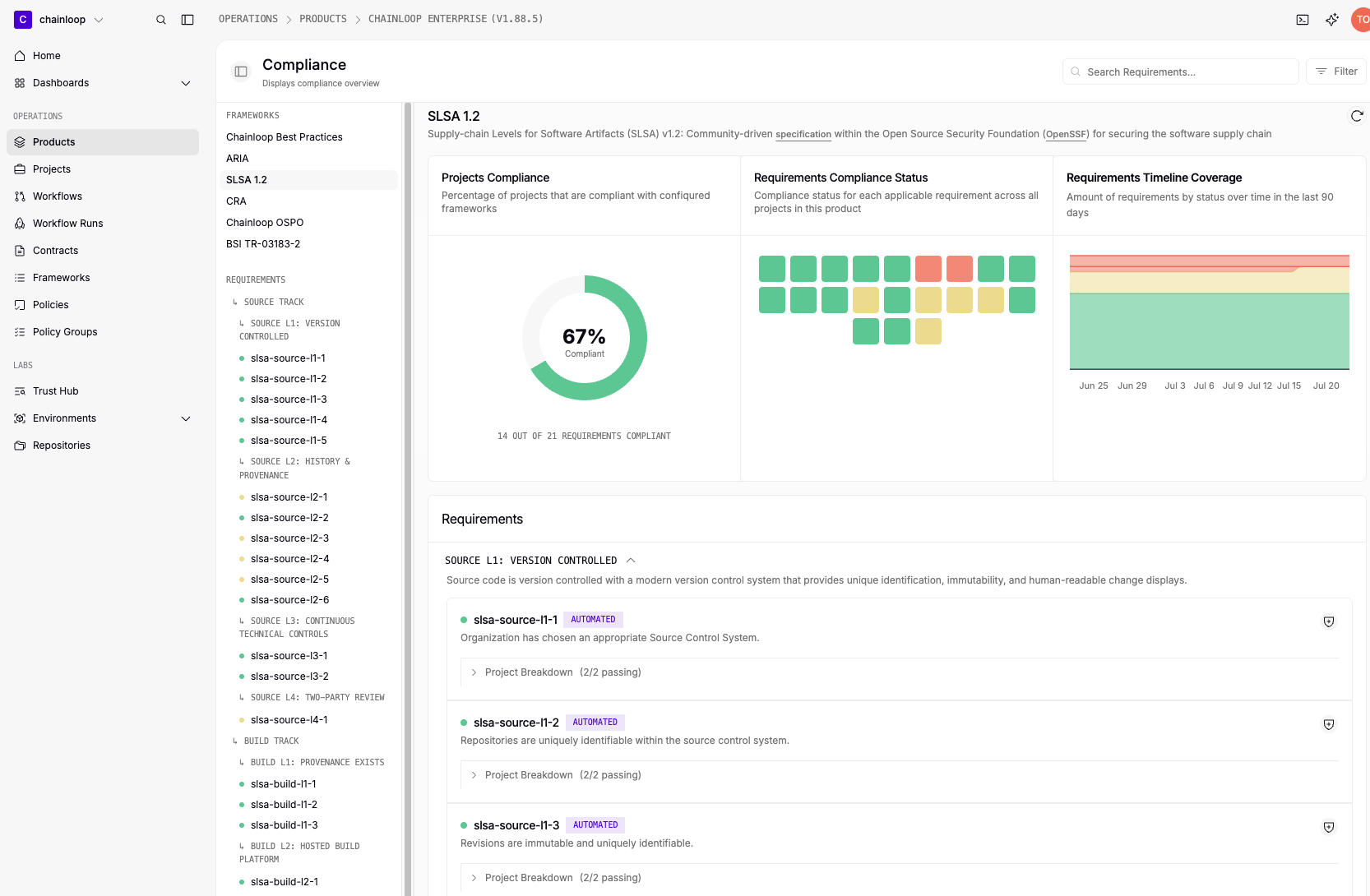This screenshot has height=896, width=1370.
Task: Expand the Dashboards chevron
Action: [186, 83]
